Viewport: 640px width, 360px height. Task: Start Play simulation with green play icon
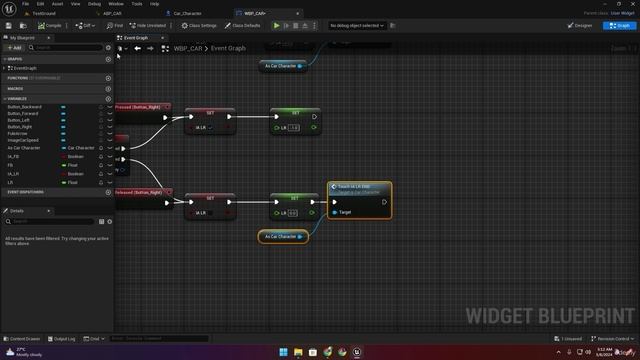(x=276, y=26)
